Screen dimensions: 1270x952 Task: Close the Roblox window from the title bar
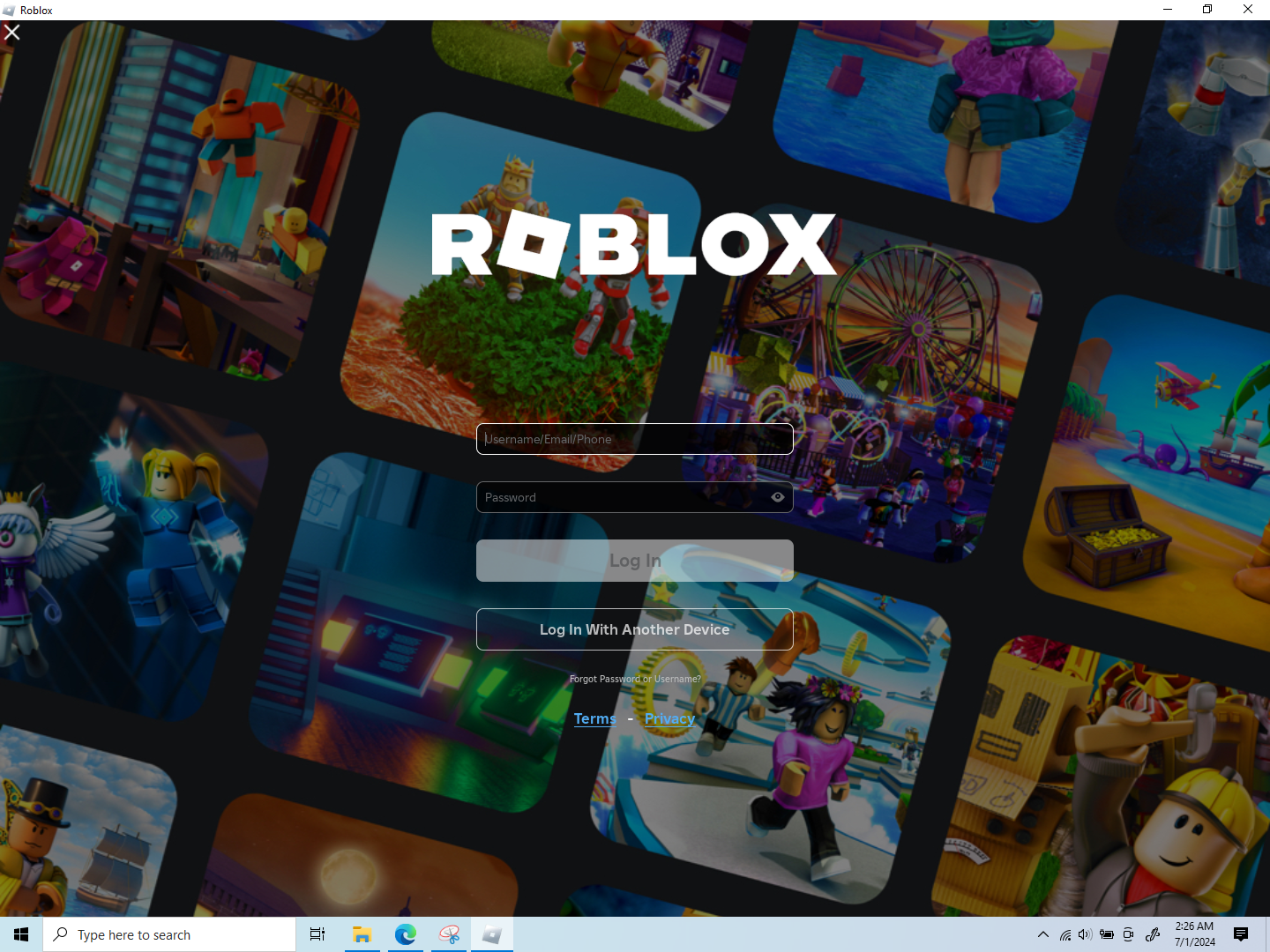click(x=1248, y=10)
